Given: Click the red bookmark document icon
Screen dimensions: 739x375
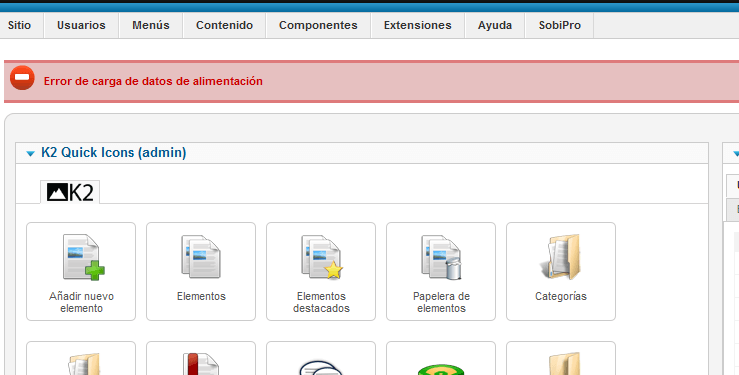Looking at the screenshot, I should coord(201,364).
